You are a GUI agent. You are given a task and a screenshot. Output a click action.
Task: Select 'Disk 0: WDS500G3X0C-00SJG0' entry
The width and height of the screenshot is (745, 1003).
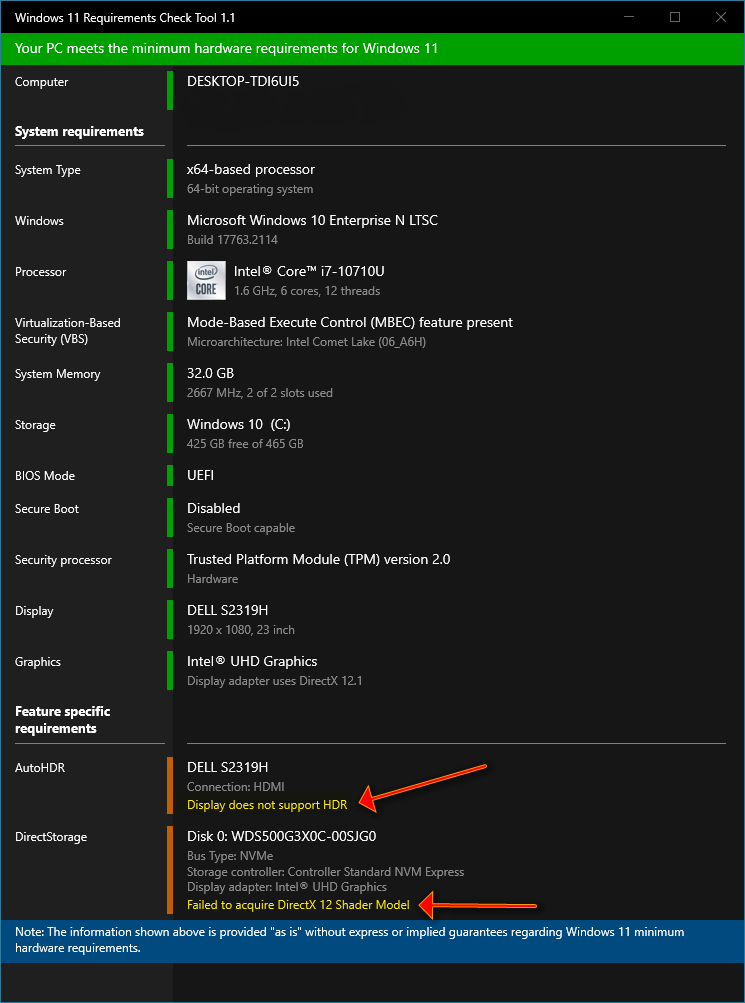click(281, 837)
